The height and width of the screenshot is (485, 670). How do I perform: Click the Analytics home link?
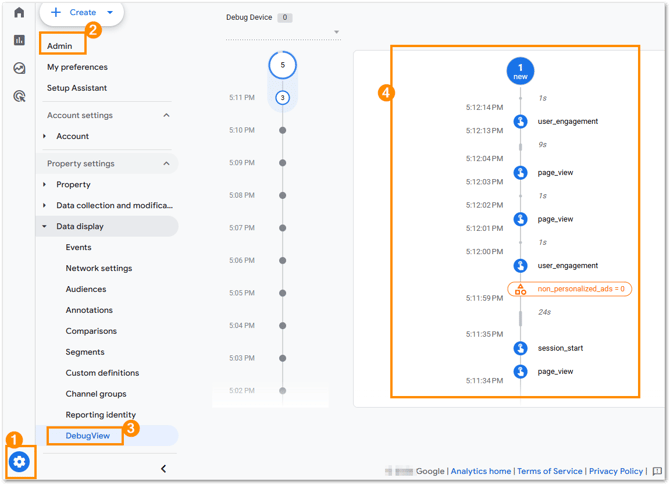(481, 471)
